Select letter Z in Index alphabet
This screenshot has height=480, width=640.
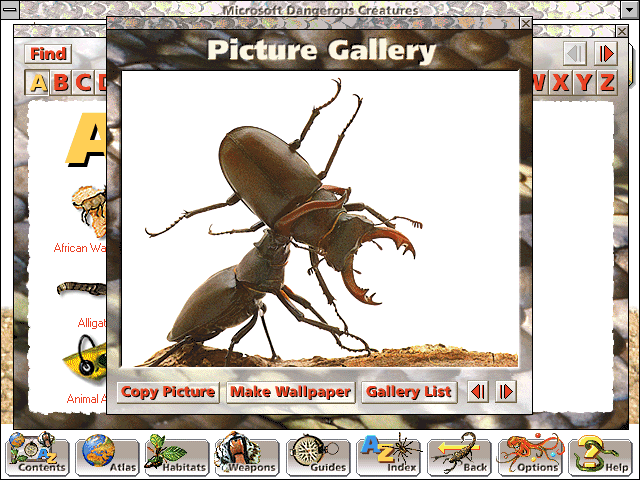(x=607, y=82)
